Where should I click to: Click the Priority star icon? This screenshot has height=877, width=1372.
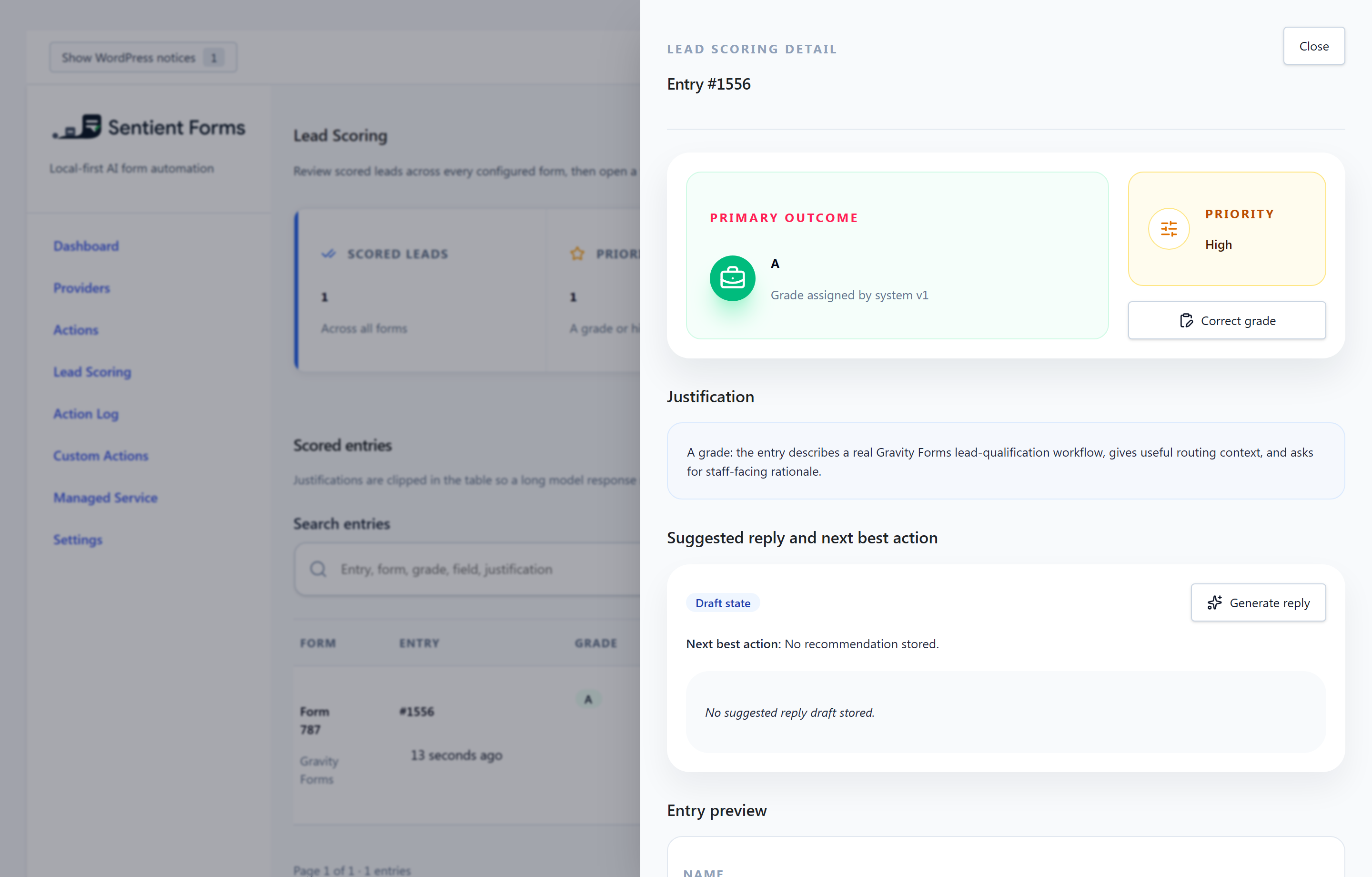[x=577, y=253]
